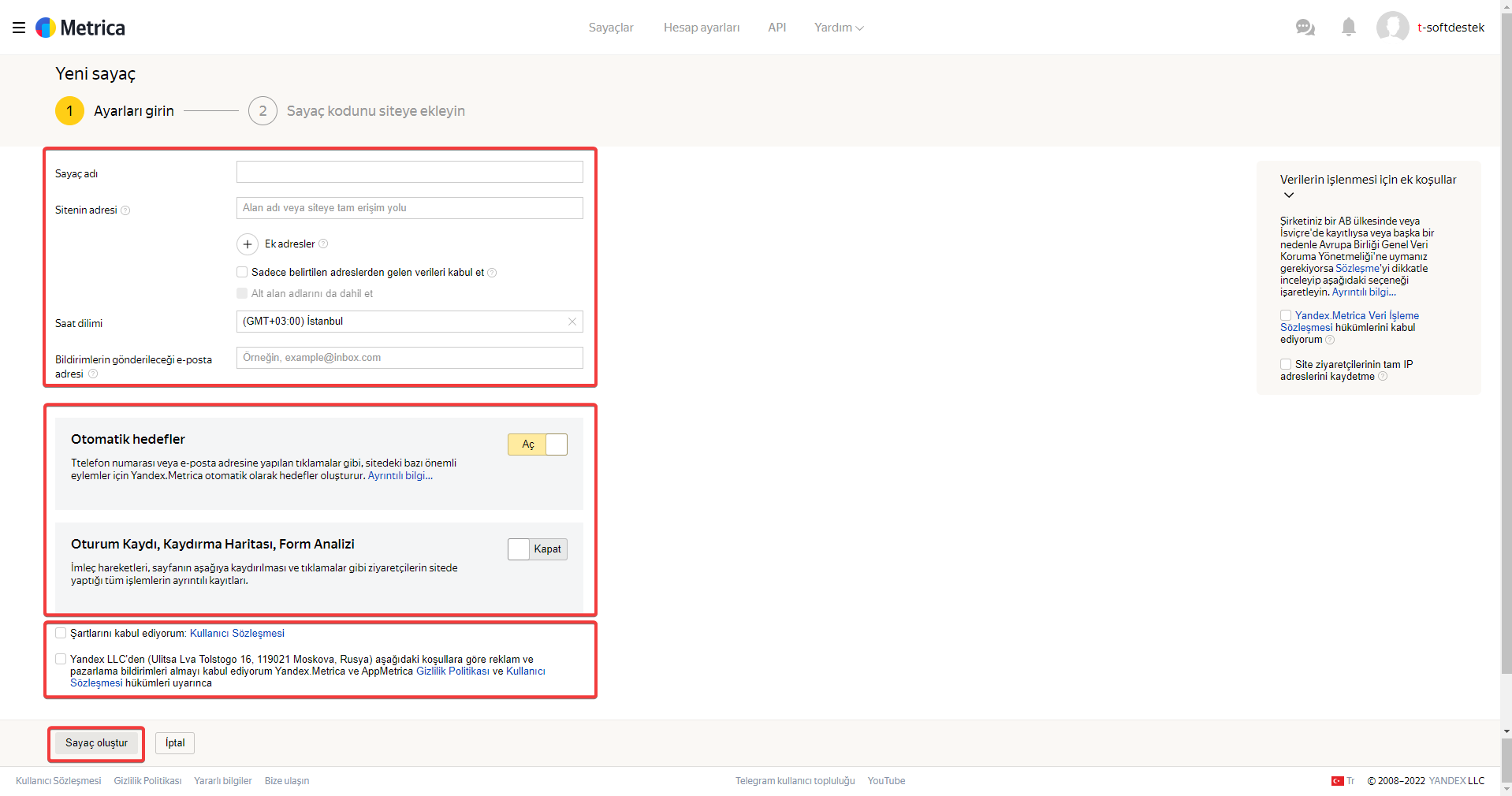Open footer Bize ulaşın link
The height and width of the screenshot is (796, 1512).
(287, 781)
